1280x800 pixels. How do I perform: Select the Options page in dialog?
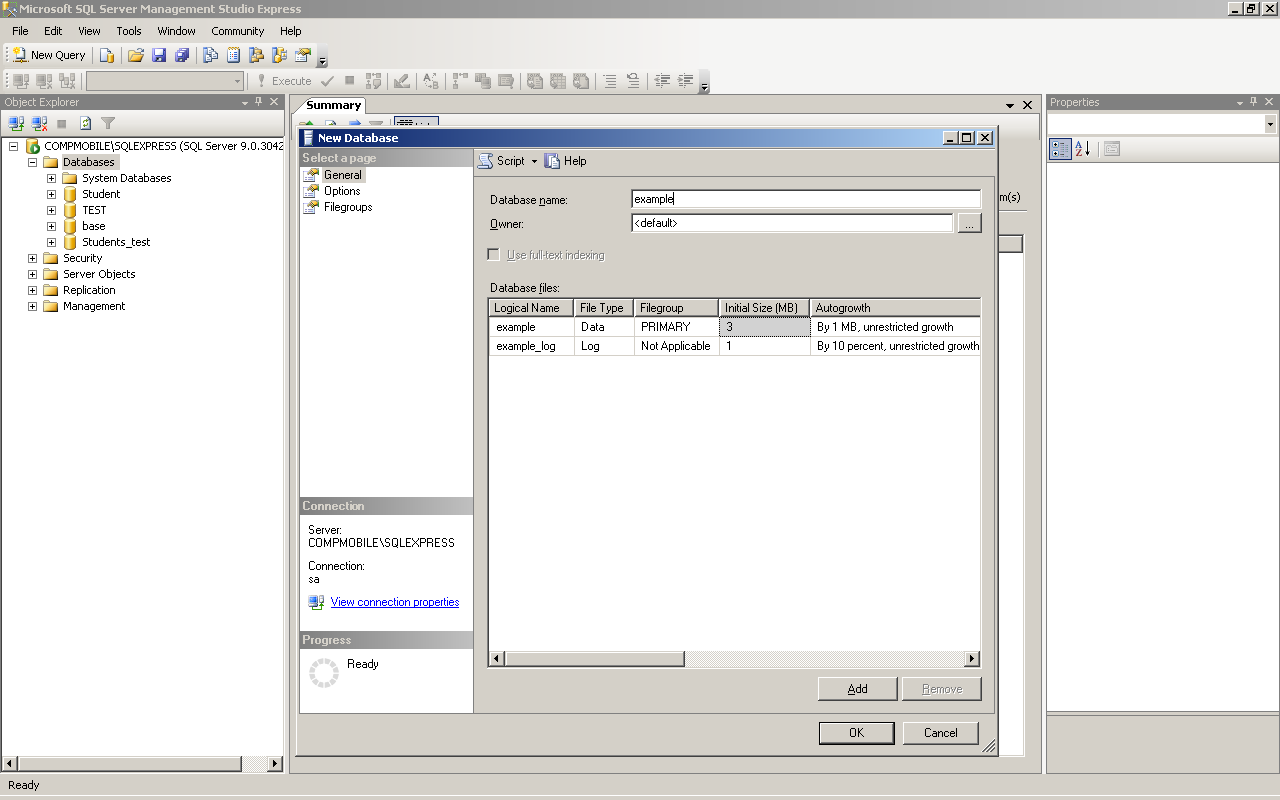tap(342, 191)
